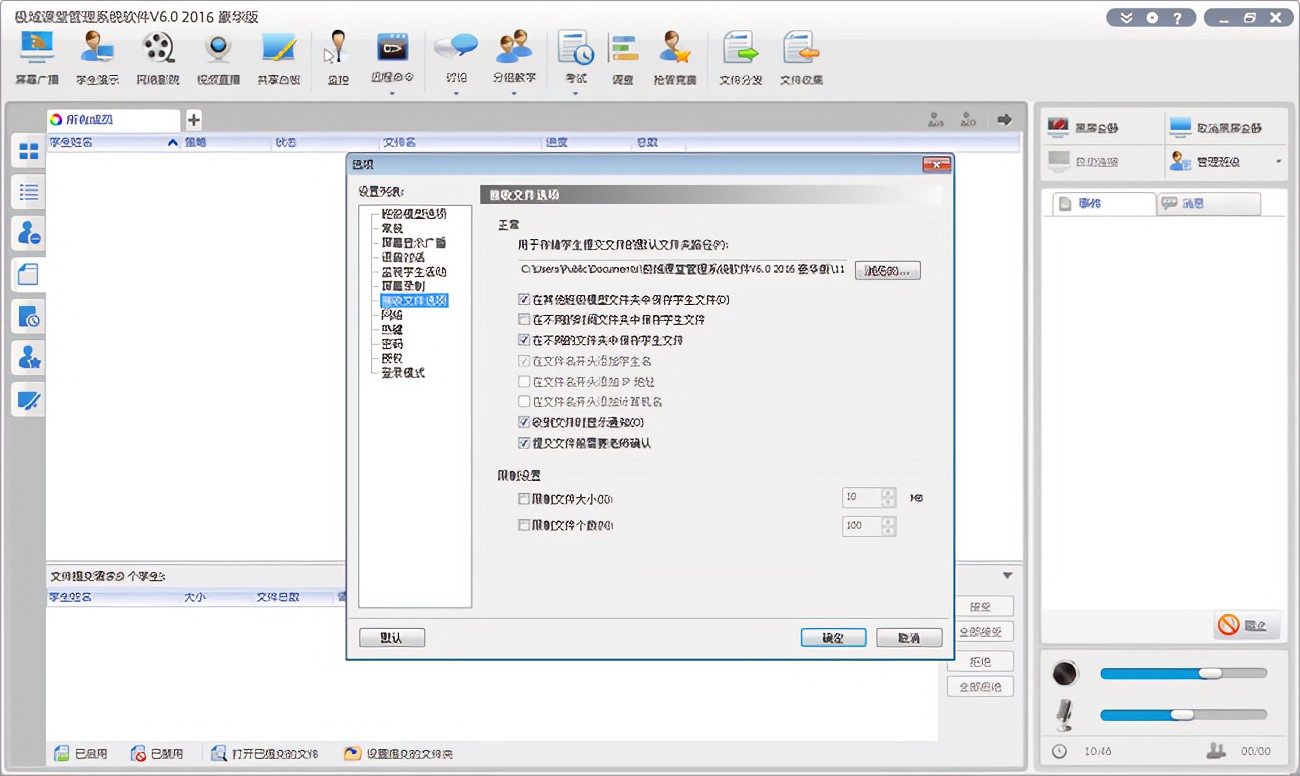
Task: Click the cancel black screen monitor icon
Action: coord(1180,127)
